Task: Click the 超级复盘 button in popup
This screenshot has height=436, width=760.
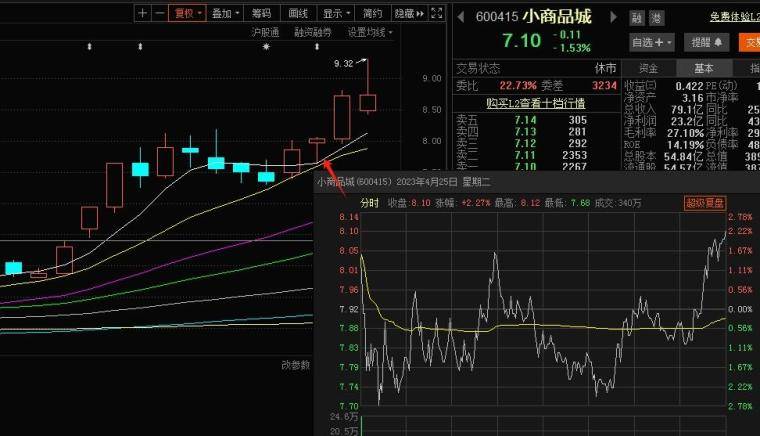Action: coord(705,203)
